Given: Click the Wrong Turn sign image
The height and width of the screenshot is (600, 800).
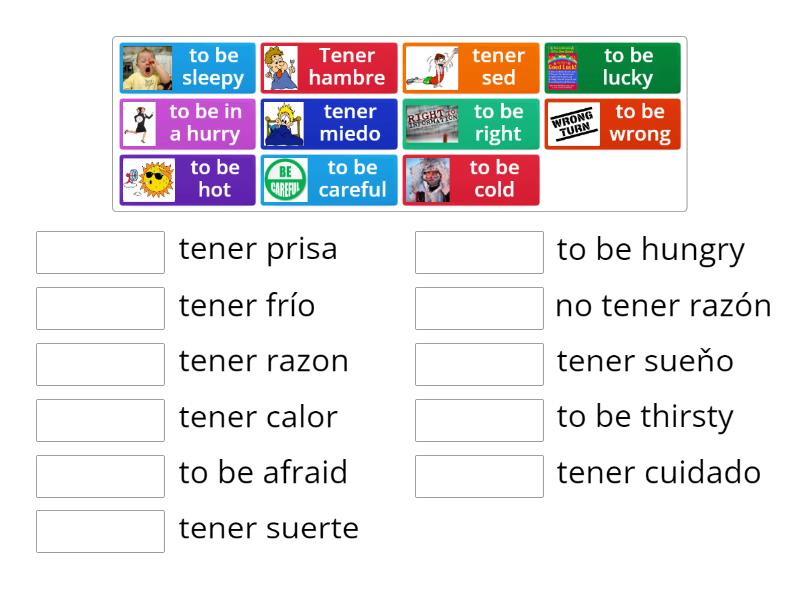Looking at the screenshot, I should point(573,124).
